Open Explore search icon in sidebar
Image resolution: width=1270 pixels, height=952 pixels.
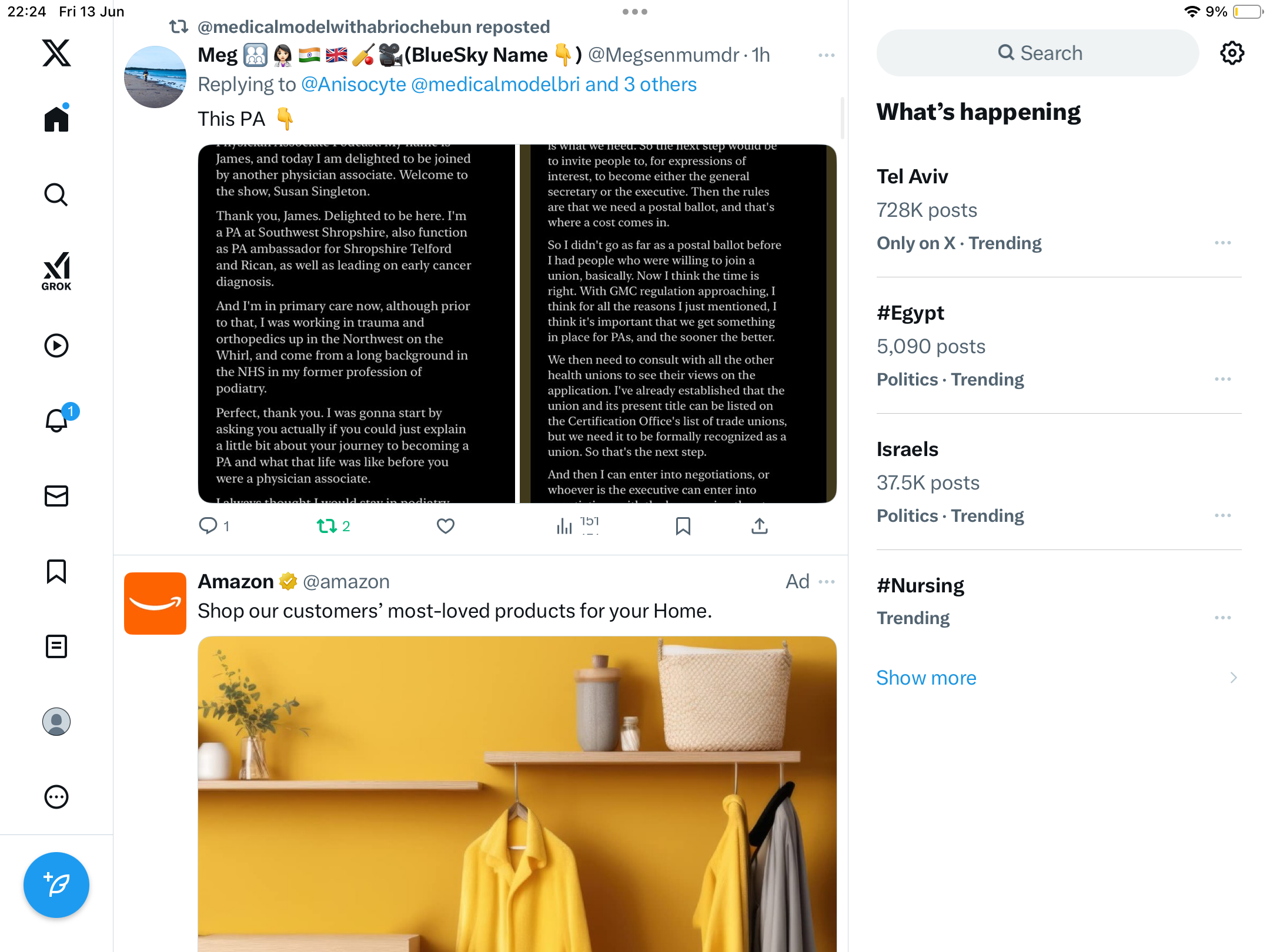pyautogui.click(x=56, y=195)
